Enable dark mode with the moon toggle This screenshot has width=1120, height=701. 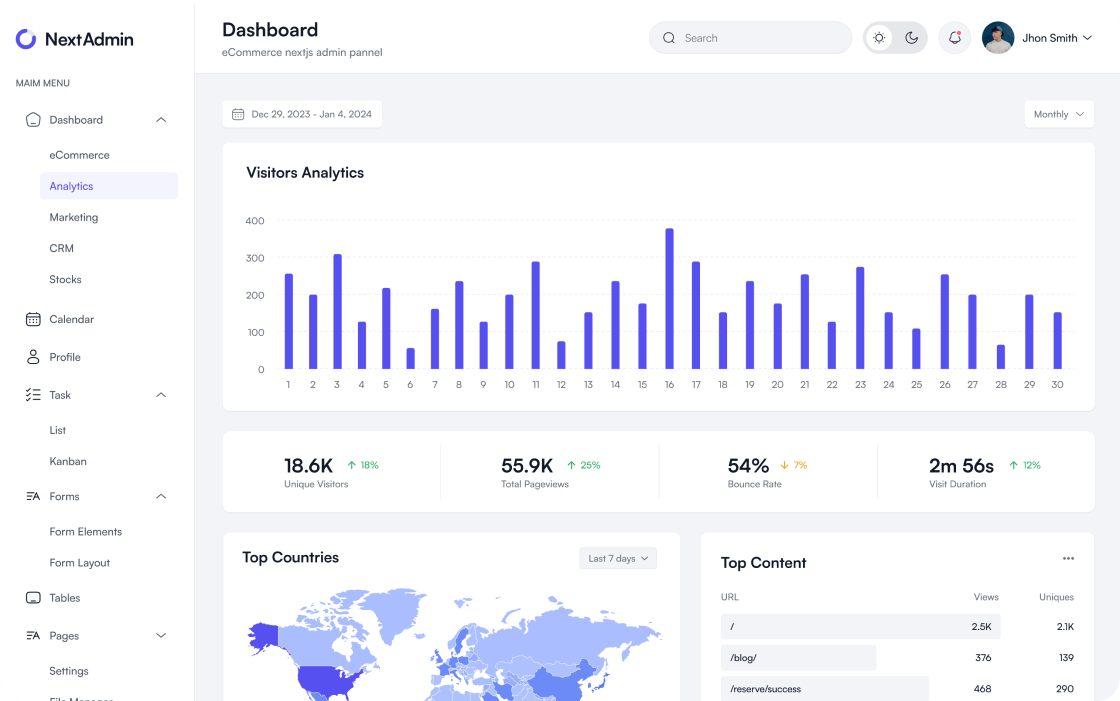click(911, 37)
